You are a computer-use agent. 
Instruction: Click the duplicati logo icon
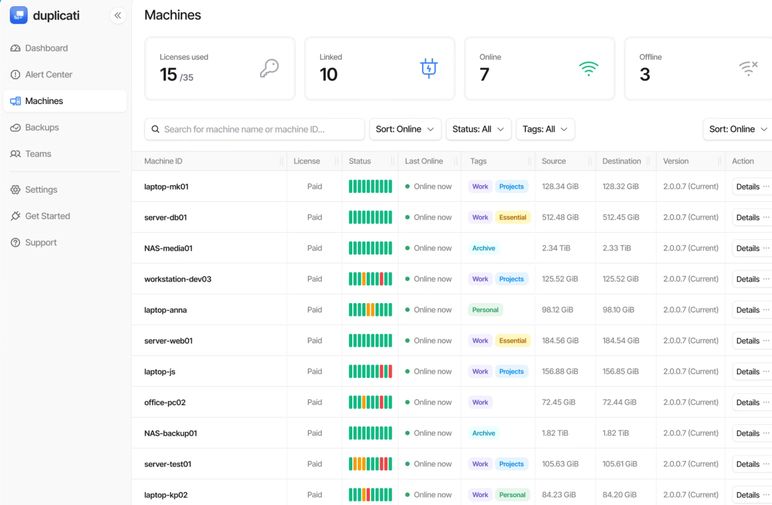(18, 15)
